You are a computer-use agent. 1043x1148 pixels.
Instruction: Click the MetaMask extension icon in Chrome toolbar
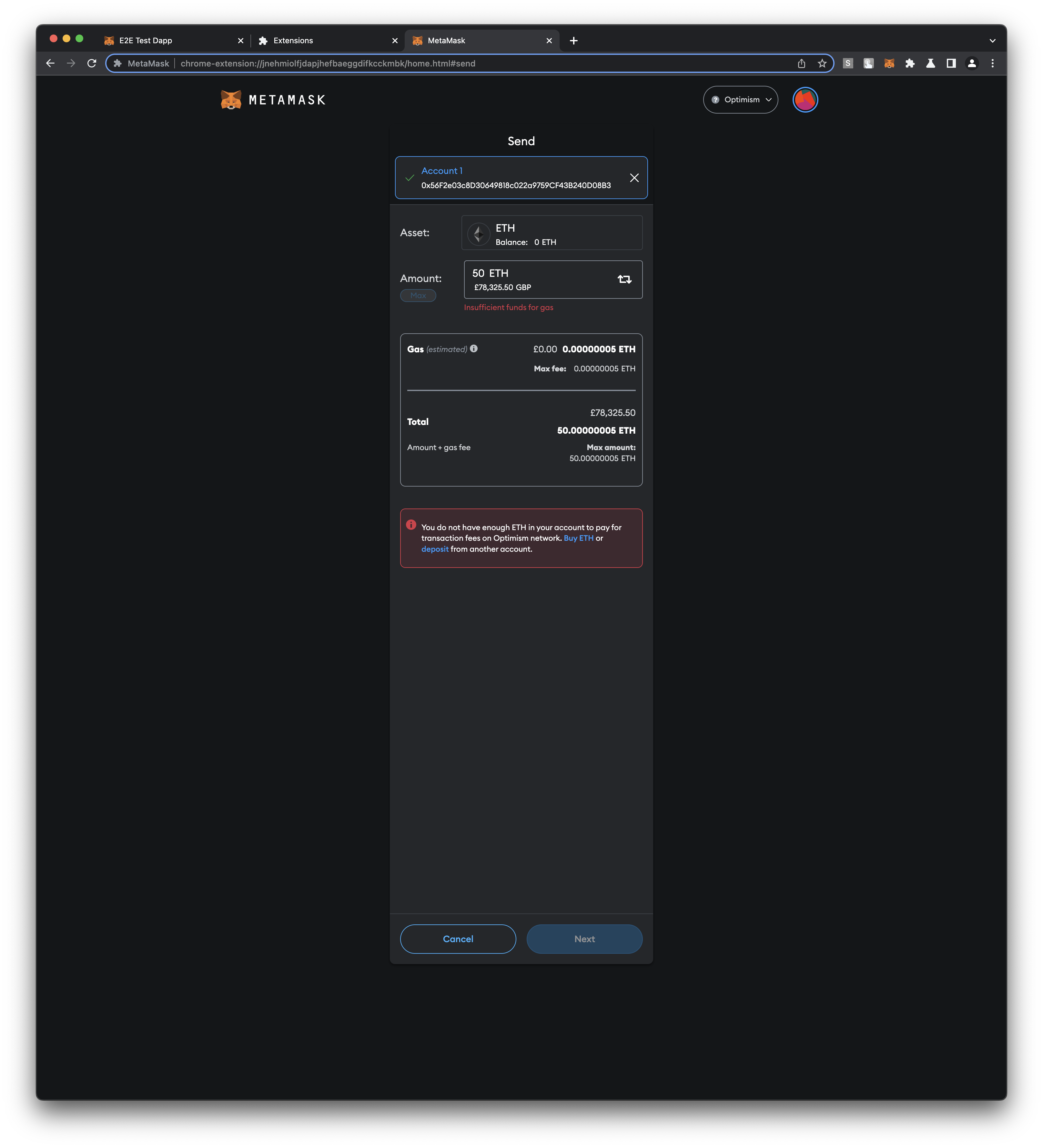tap(889, 63)
